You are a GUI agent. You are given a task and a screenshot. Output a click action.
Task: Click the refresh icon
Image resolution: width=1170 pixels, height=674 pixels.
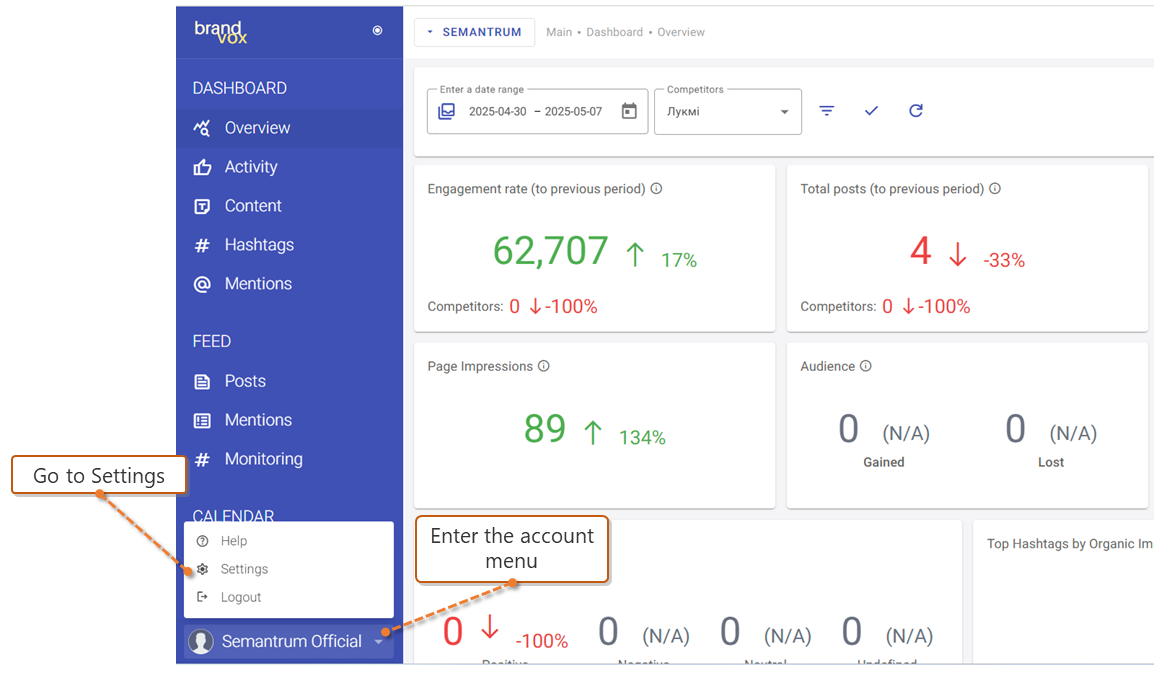pyautogui.click(x=916, y=110)
